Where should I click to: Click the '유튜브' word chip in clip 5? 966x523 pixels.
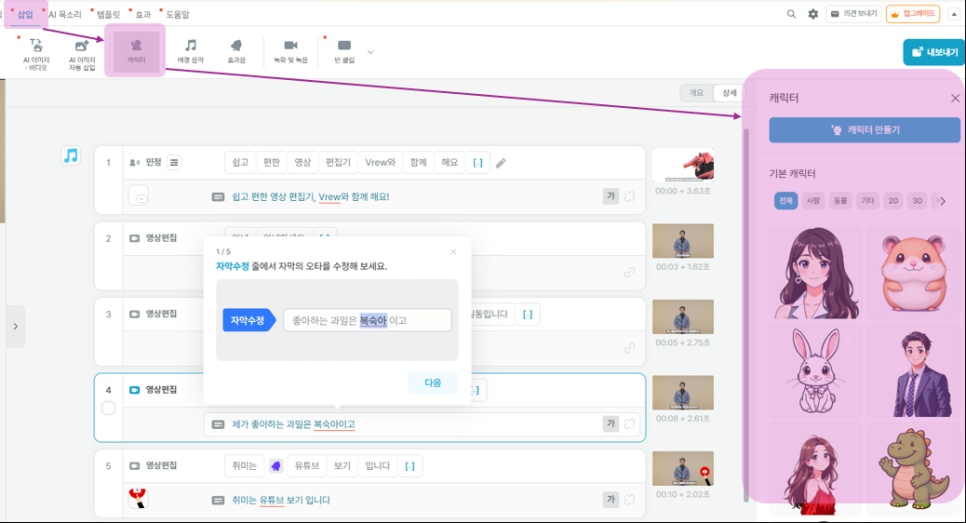[306, 466]
